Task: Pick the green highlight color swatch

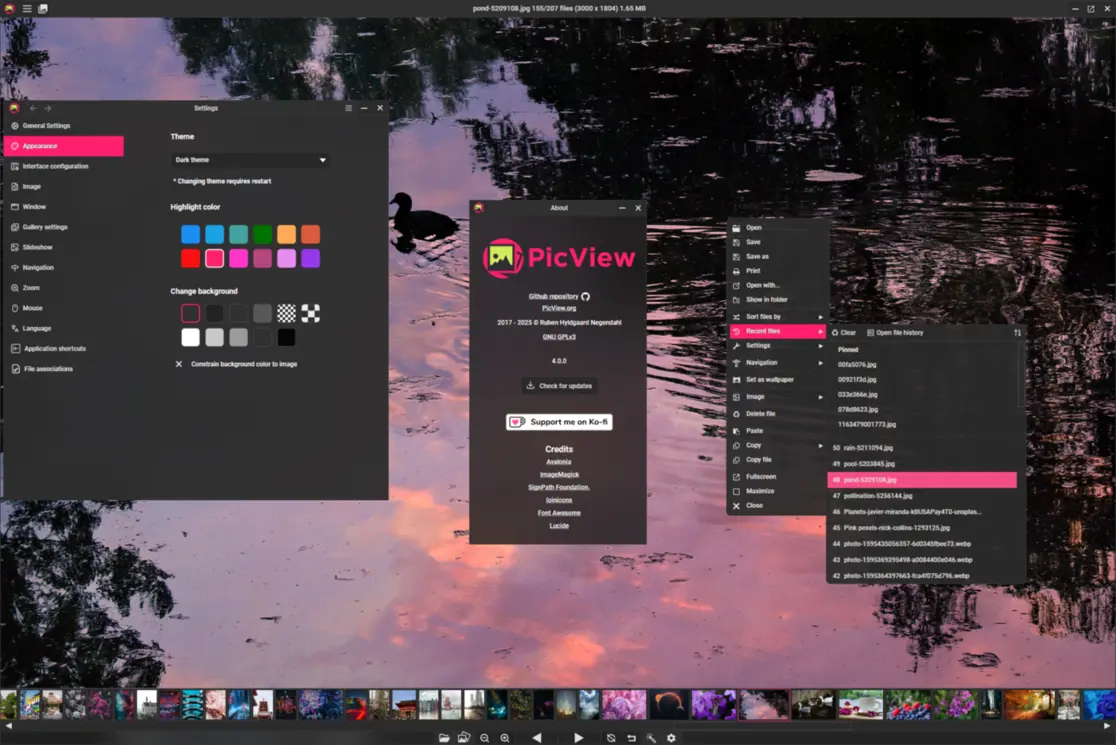Action: pos(262,233)
